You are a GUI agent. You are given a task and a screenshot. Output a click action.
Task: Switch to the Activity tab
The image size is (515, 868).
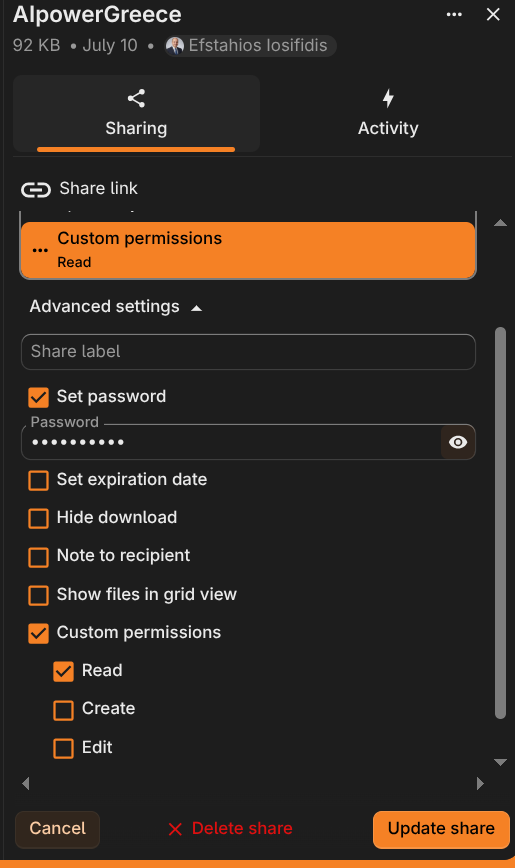click(388, 114)
